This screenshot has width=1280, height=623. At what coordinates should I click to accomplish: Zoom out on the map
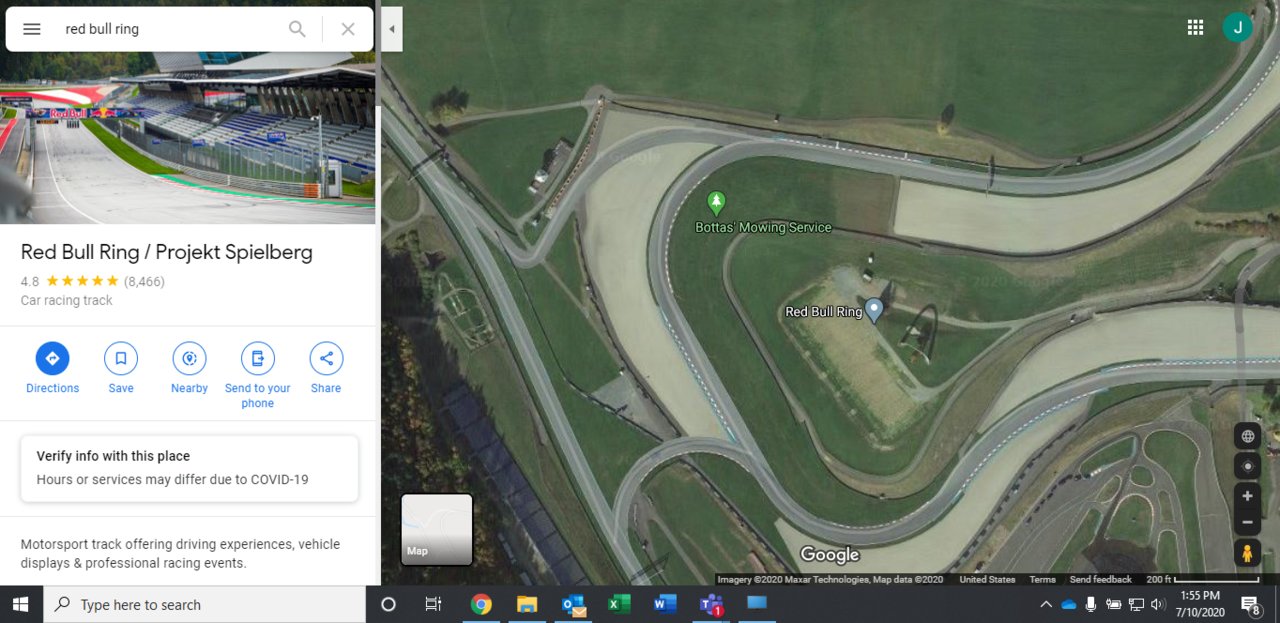pyautogui.click(x=1247, y=522)
